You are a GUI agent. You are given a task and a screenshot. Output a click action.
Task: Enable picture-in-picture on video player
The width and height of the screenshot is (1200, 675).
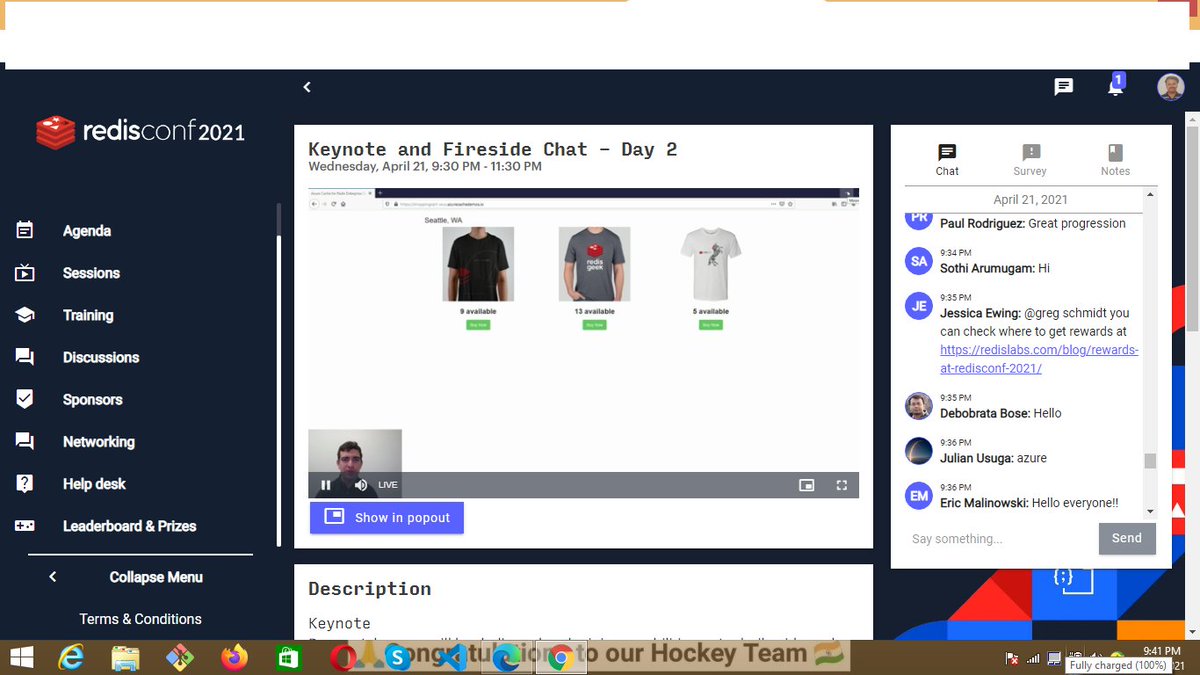click(x=807, y=485)
